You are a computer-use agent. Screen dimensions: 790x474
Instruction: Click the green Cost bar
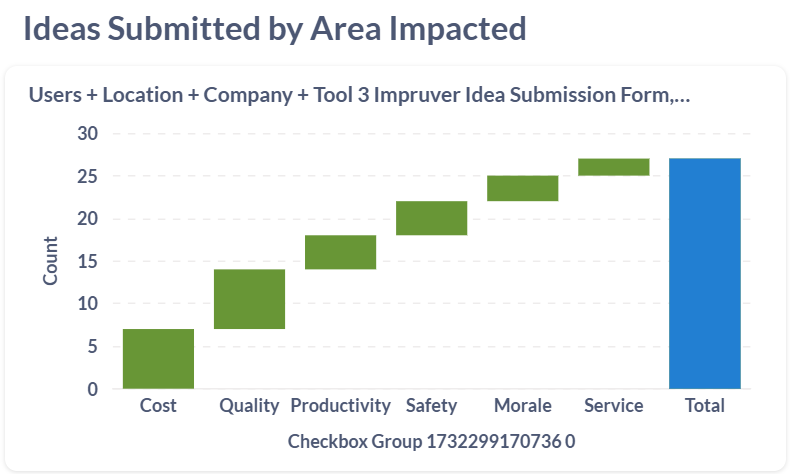coord(158,358)
